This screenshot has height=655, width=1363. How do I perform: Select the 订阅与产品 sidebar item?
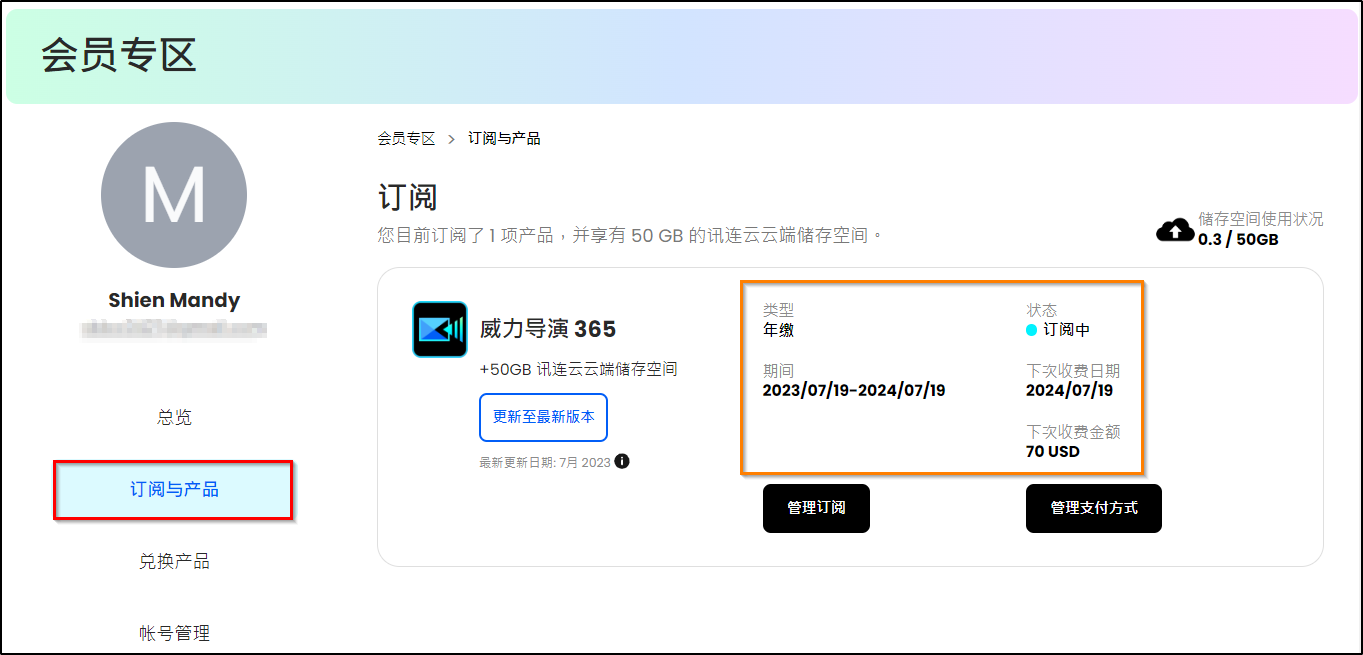pos(173,490)
